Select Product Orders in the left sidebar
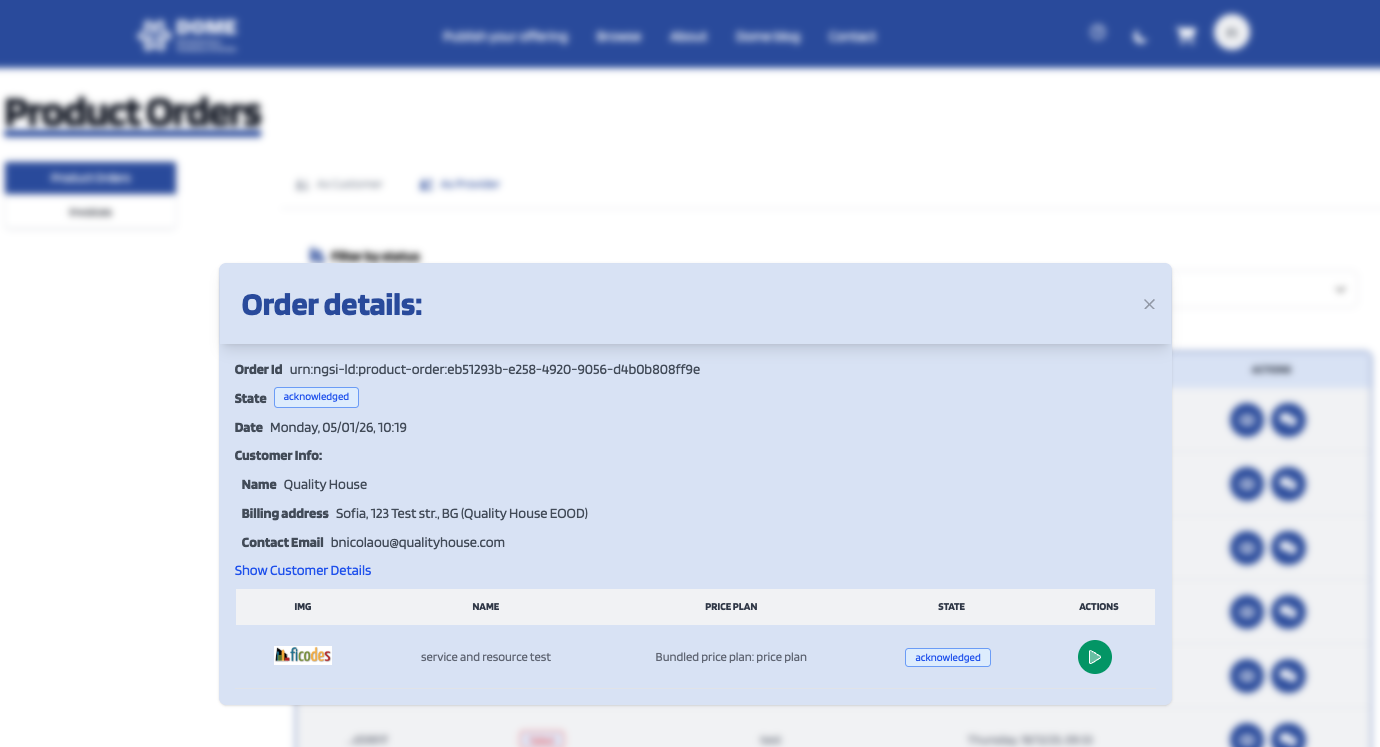Screen dimensions: 1380x747 coord(91,178)
